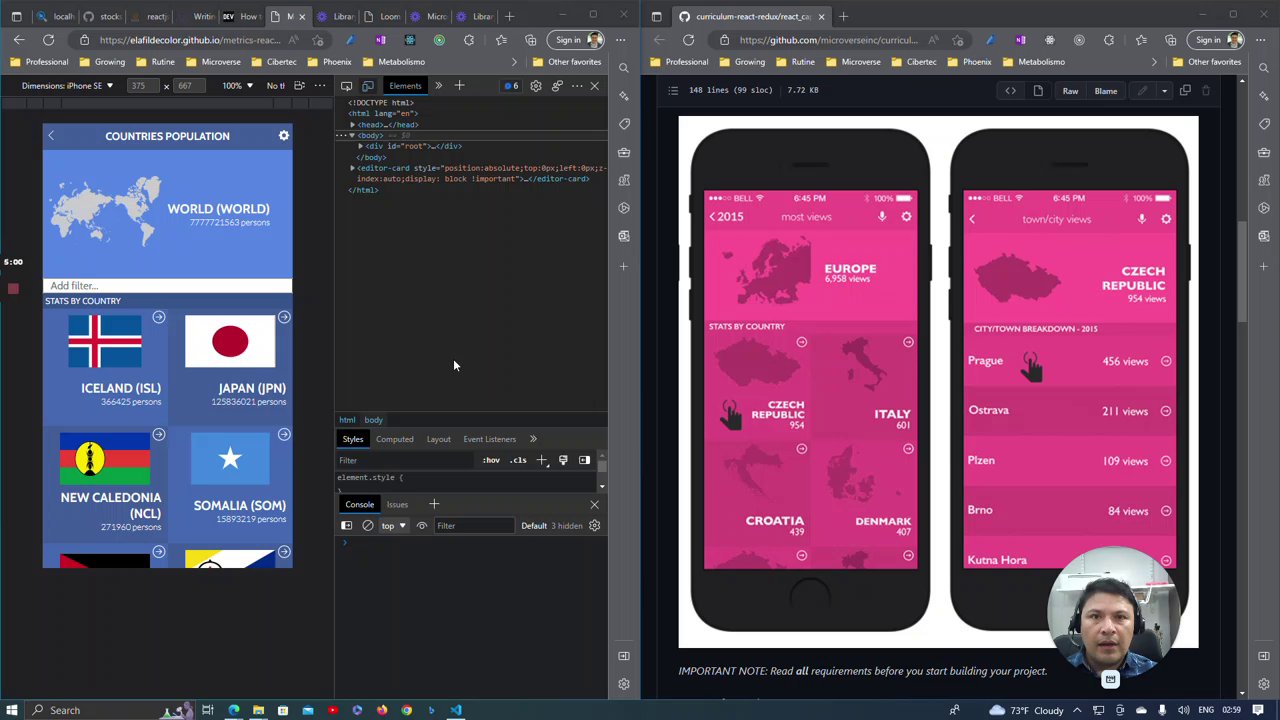Image resolution: width=1280 pixels, height=720 pixels.
Task: Click the Blame button
Action: click(1105, 91)
